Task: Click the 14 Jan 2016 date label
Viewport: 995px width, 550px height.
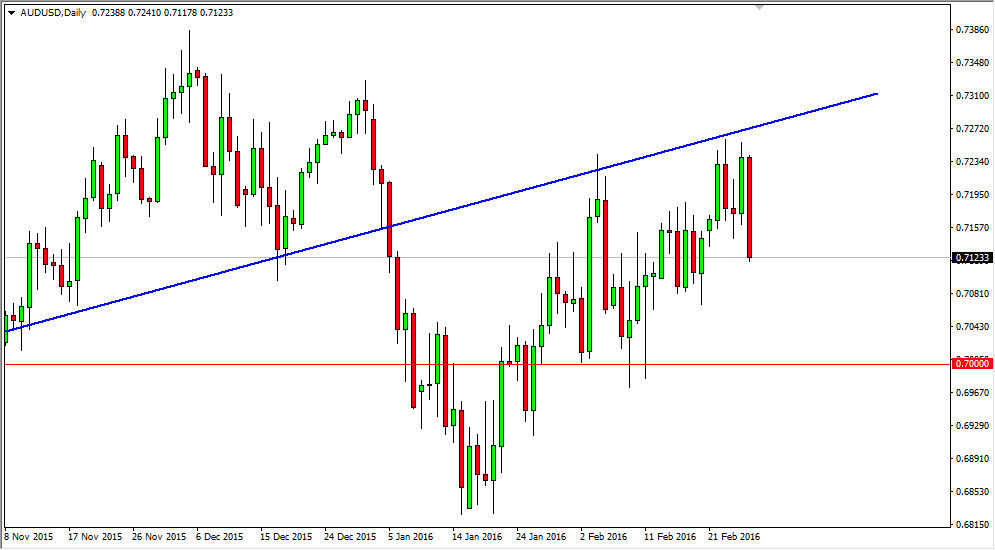Action: [x=478, y=537]
